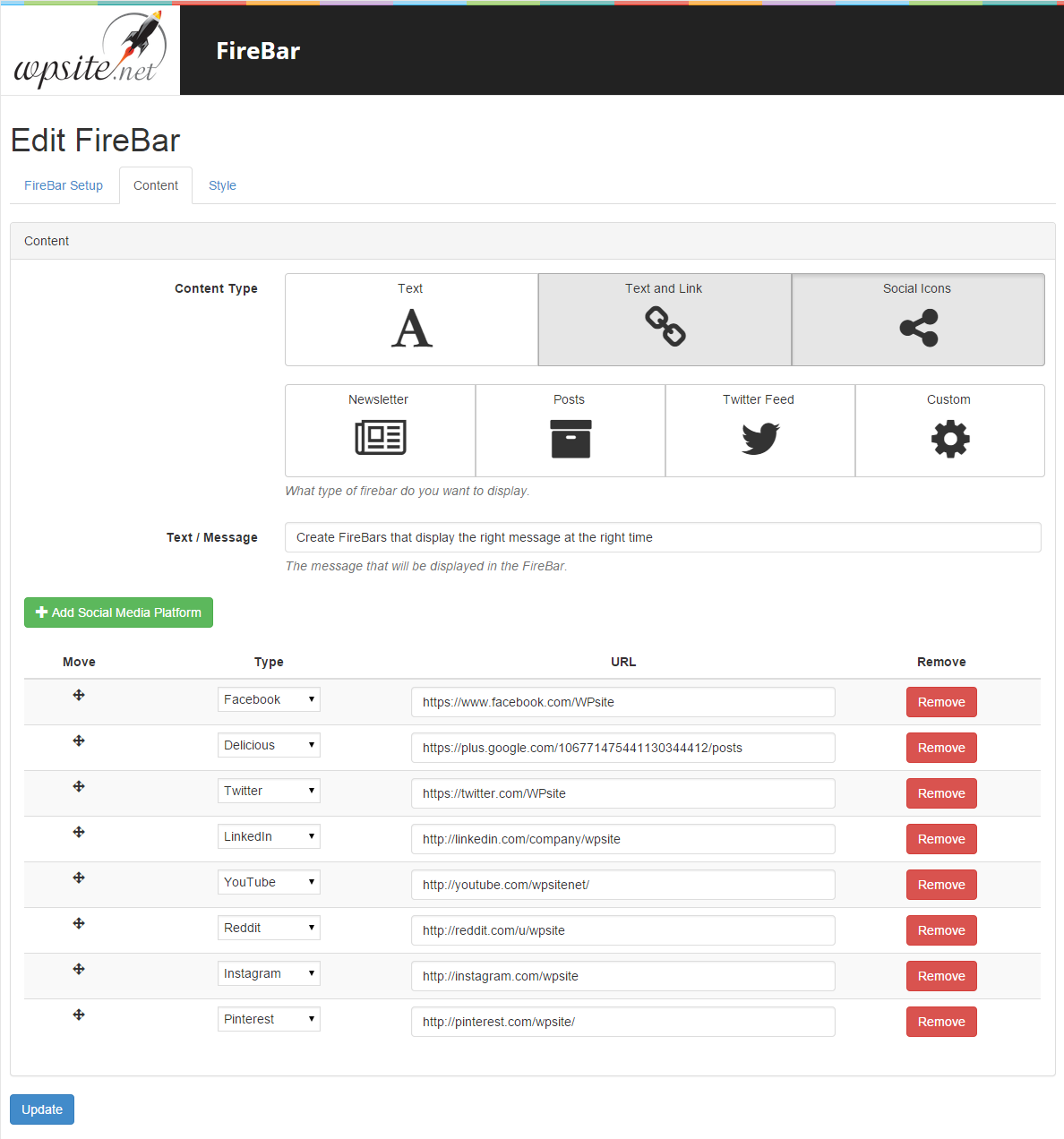Image resolution: width=1064 pixels, height=1139 pixels.
Task: Click the move handle in the LinkedIn row
Action: 79,832
